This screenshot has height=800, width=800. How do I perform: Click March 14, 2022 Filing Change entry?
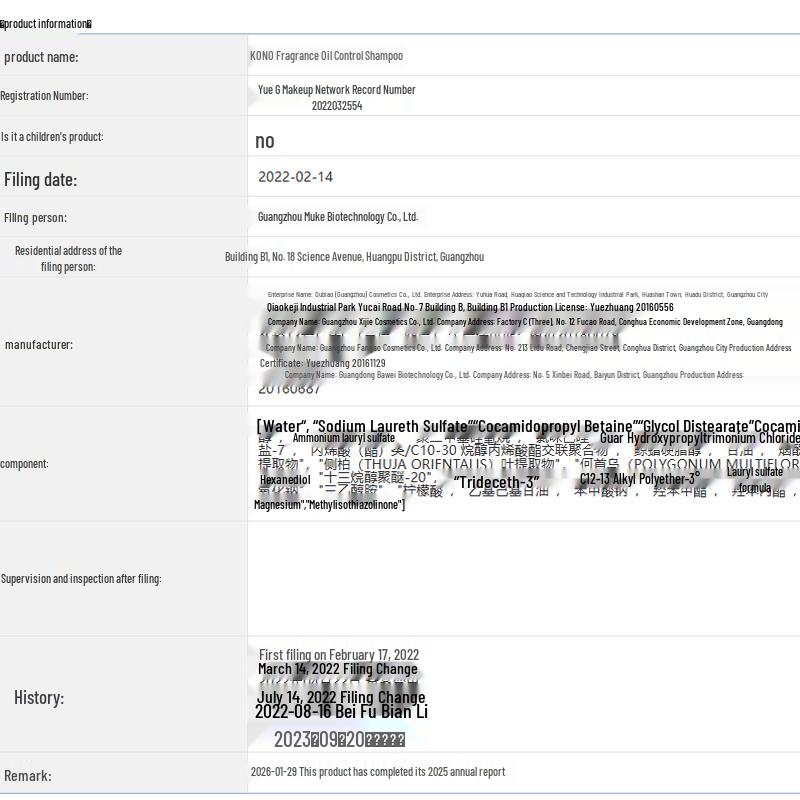pos(338,669)
